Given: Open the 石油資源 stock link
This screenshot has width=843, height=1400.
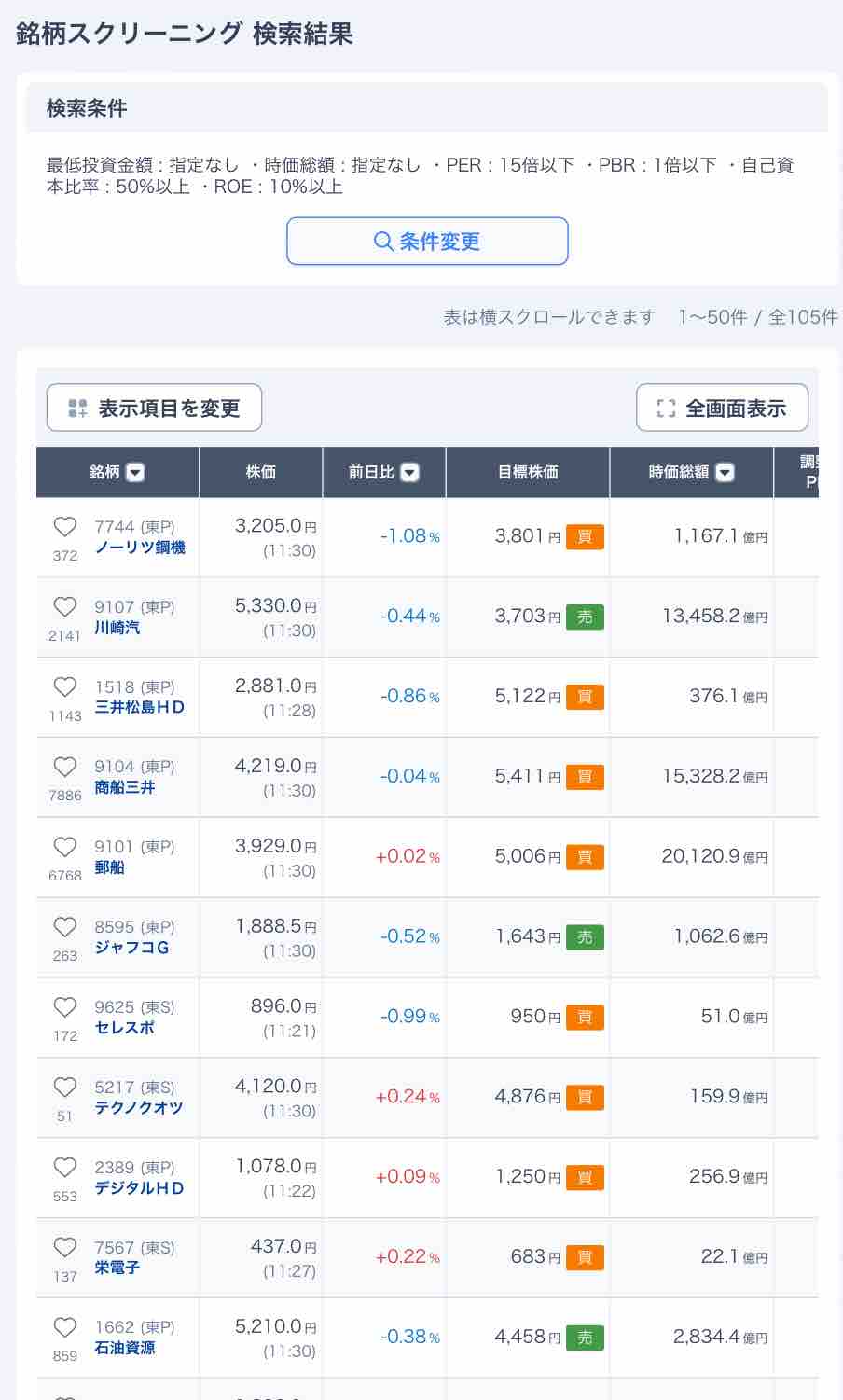Looking at the screenshot, I should click(125, 1349).
